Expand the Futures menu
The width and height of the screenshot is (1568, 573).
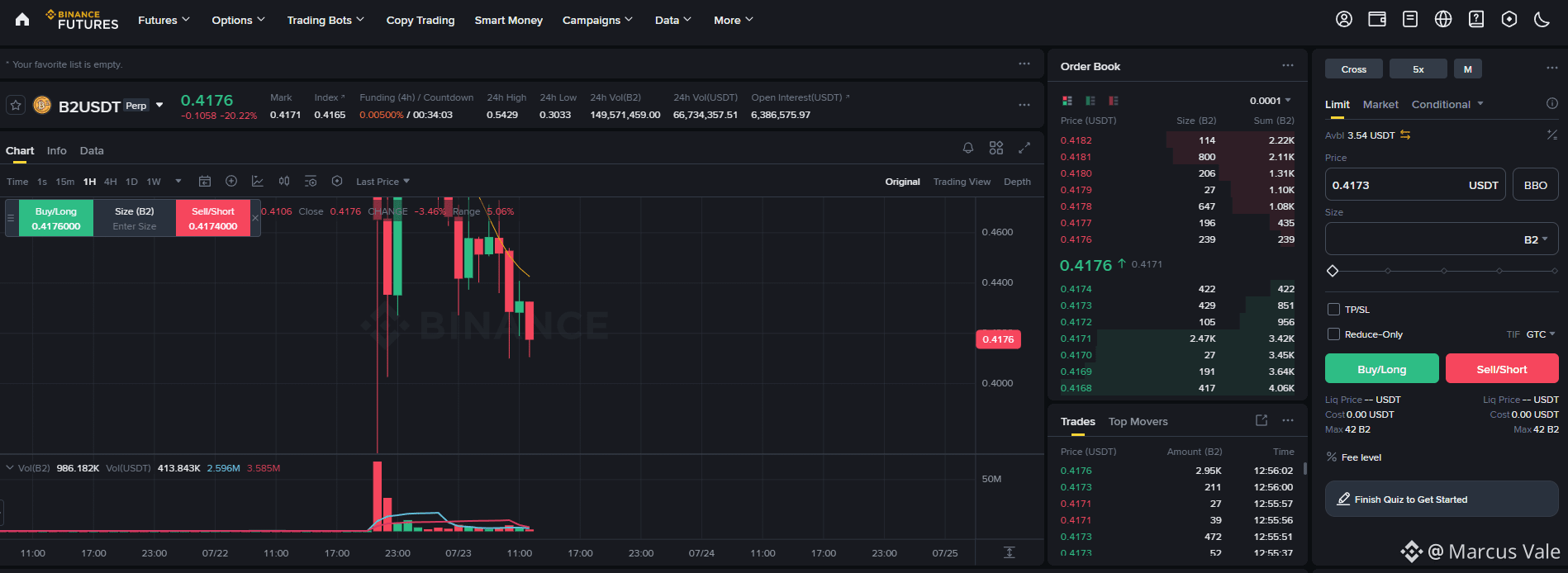tap(164, 20)
